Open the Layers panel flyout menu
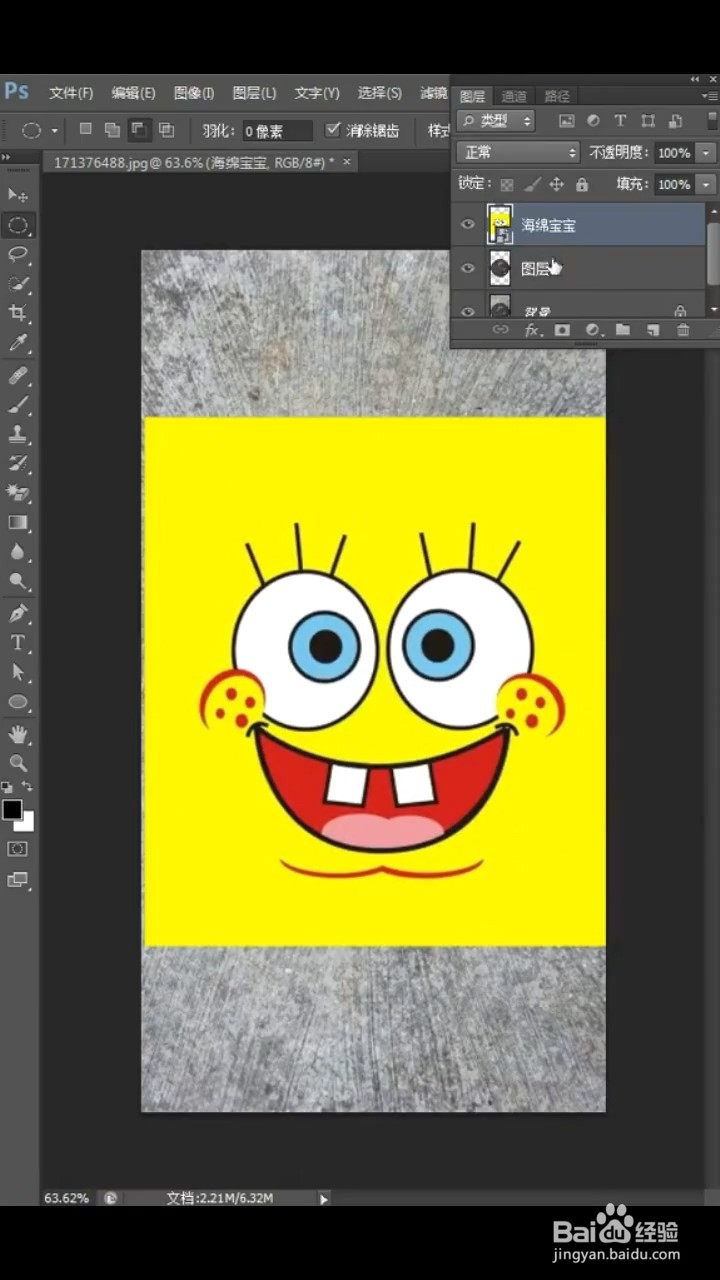Viewport: 720px width, 1280px height. (x=709, y=97)
